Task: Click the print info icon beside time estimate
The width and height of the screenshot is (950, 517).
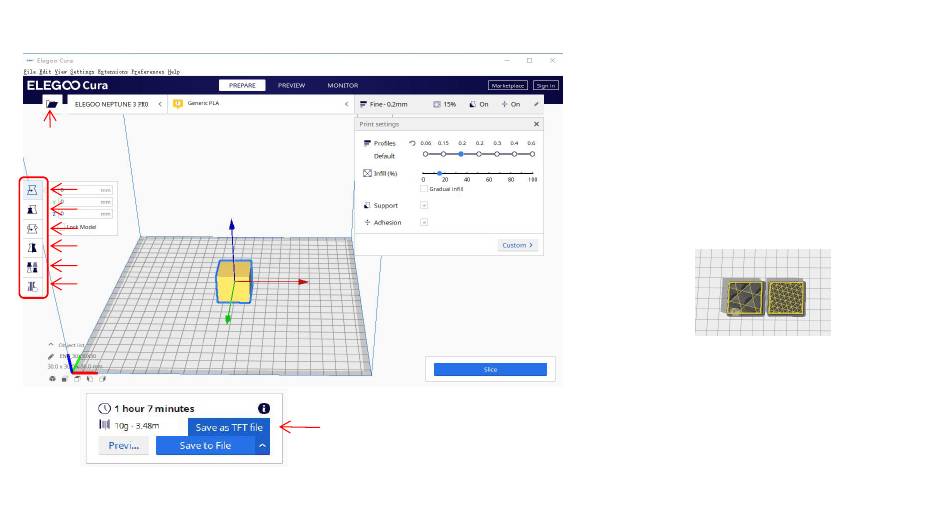Action: [264, 408]
